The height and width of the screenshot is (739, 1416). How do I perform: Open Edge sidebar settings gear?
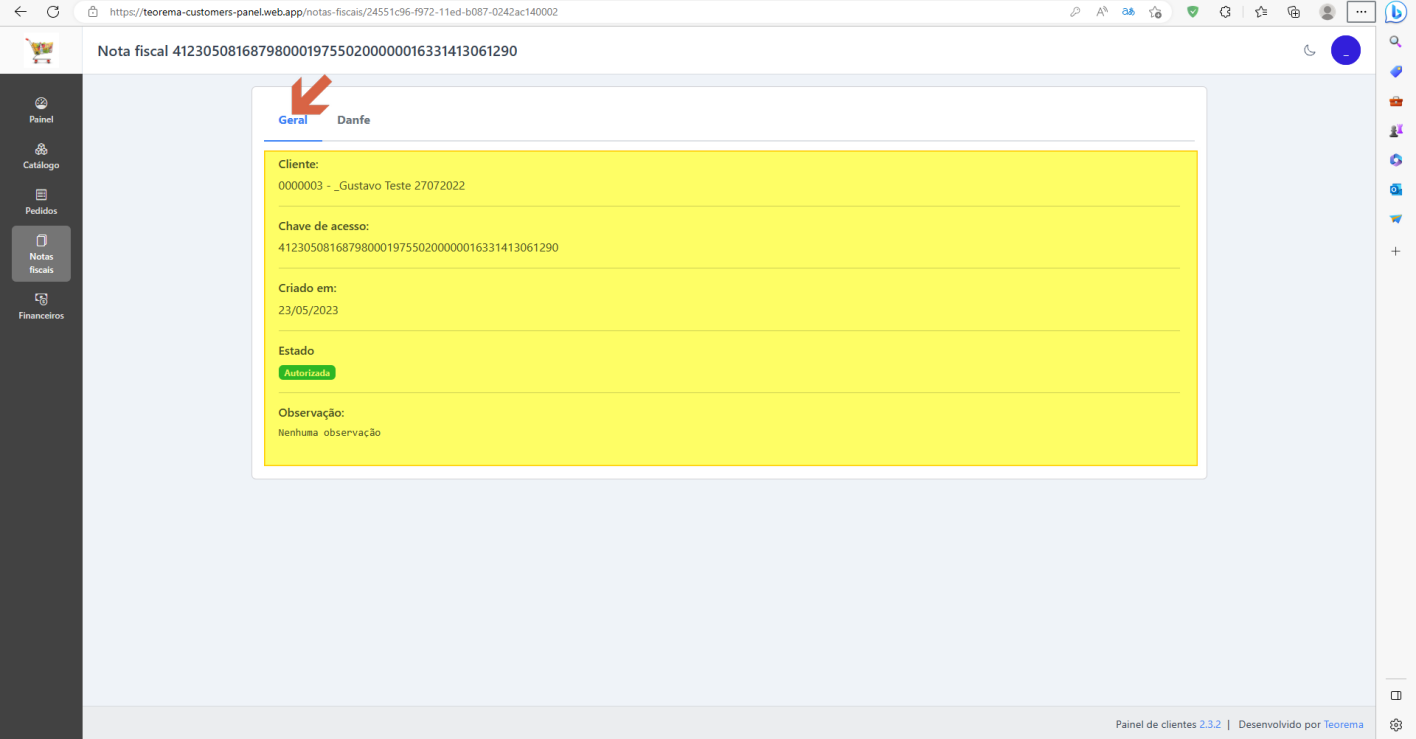pos(1396,724)
